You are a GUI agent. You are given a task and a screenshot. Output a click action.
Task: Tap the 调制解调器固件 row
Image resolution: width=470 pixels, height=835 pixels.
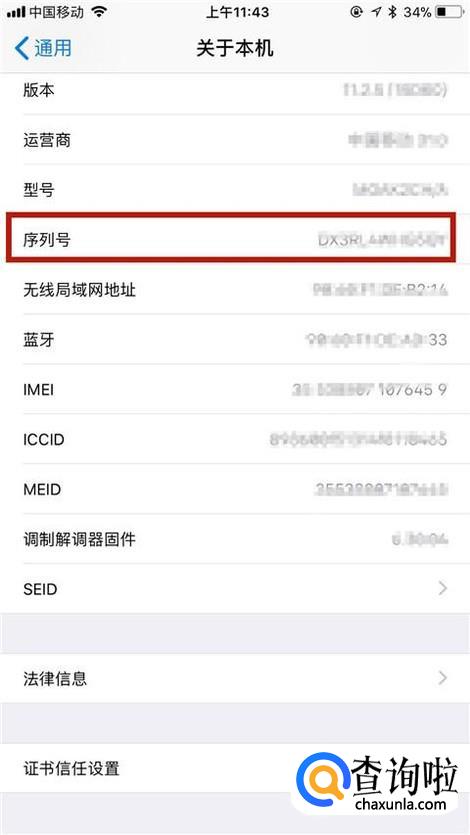[235, 539]
